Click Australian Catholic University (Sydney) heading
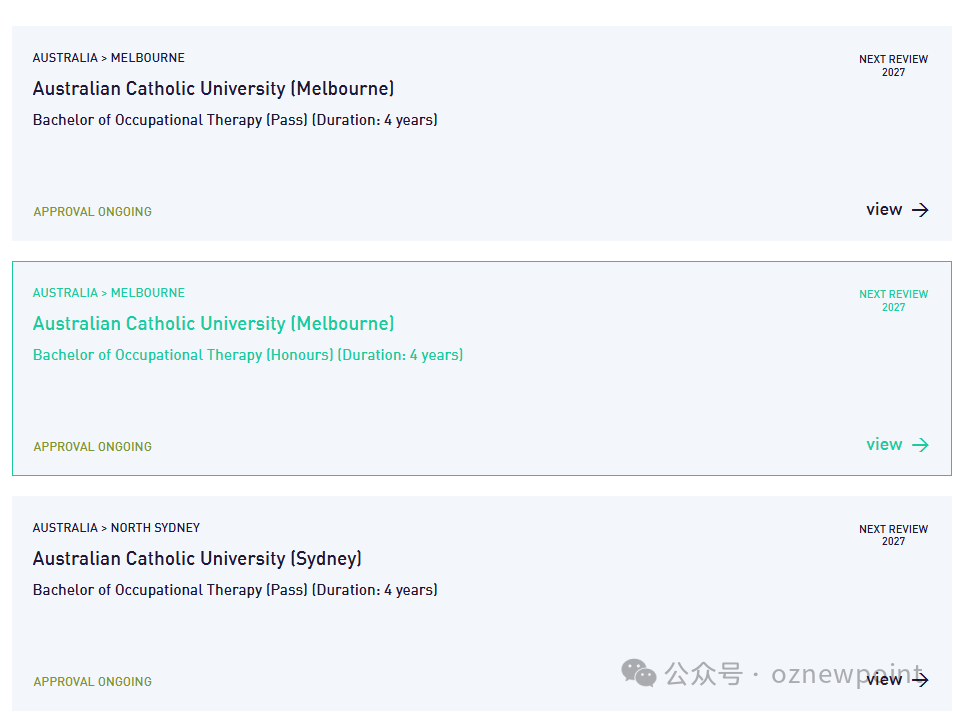Viewport: 953px width, 712px height. click(x=197, y=559)
